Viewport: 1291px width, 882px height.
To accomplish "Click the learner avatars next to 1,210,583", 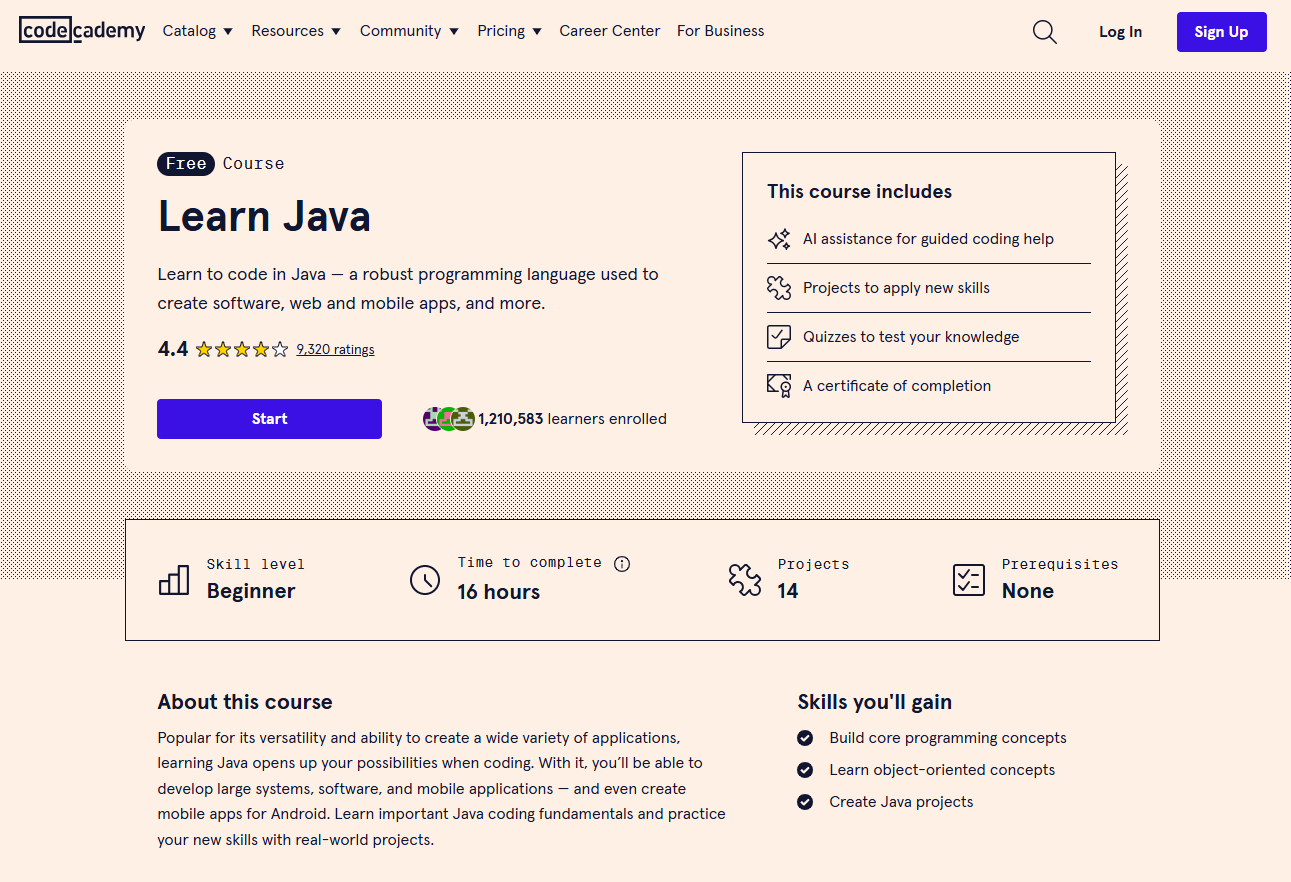I will tap(448, 419).
